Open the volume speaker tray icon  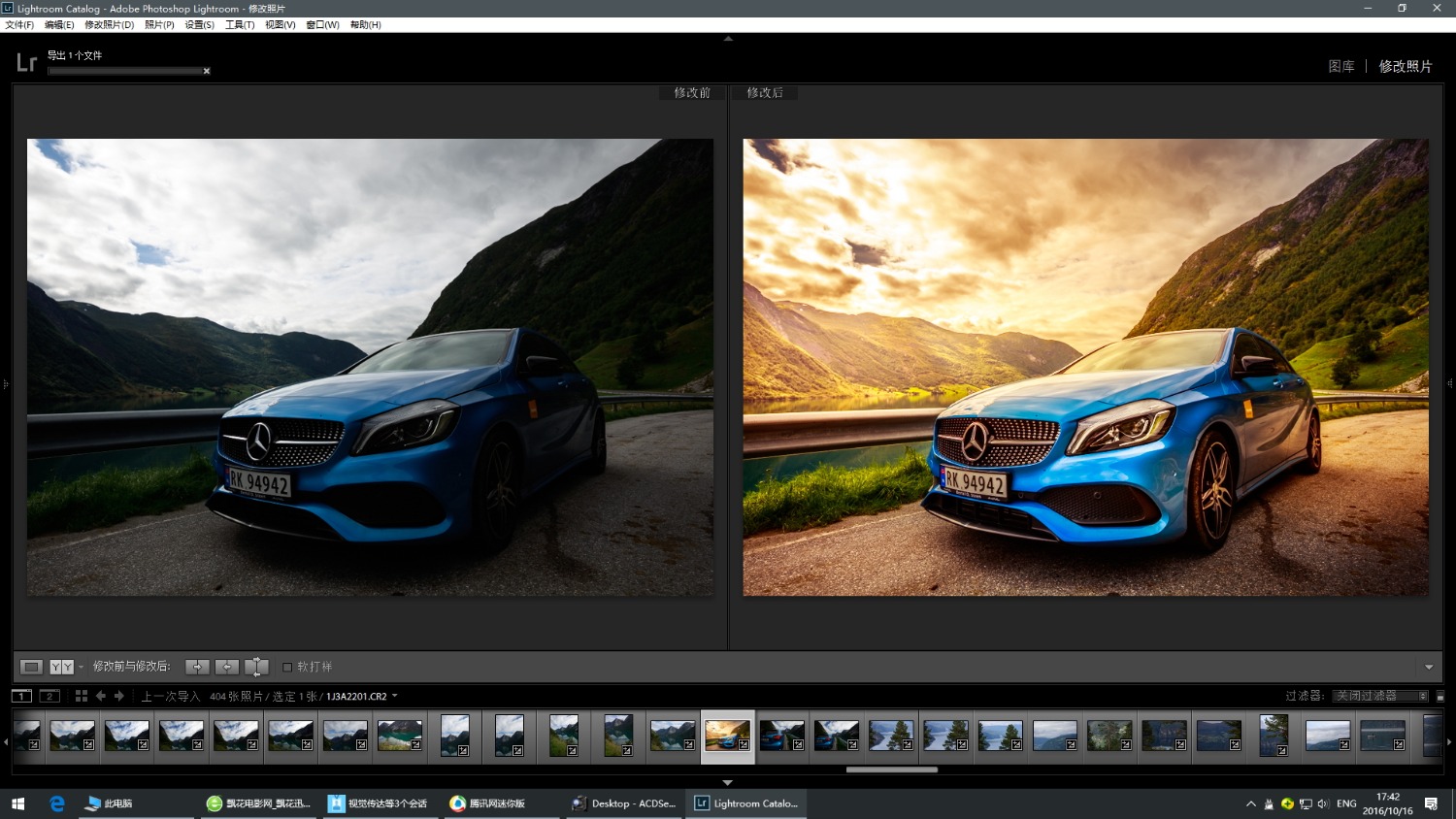[1323, 803]
